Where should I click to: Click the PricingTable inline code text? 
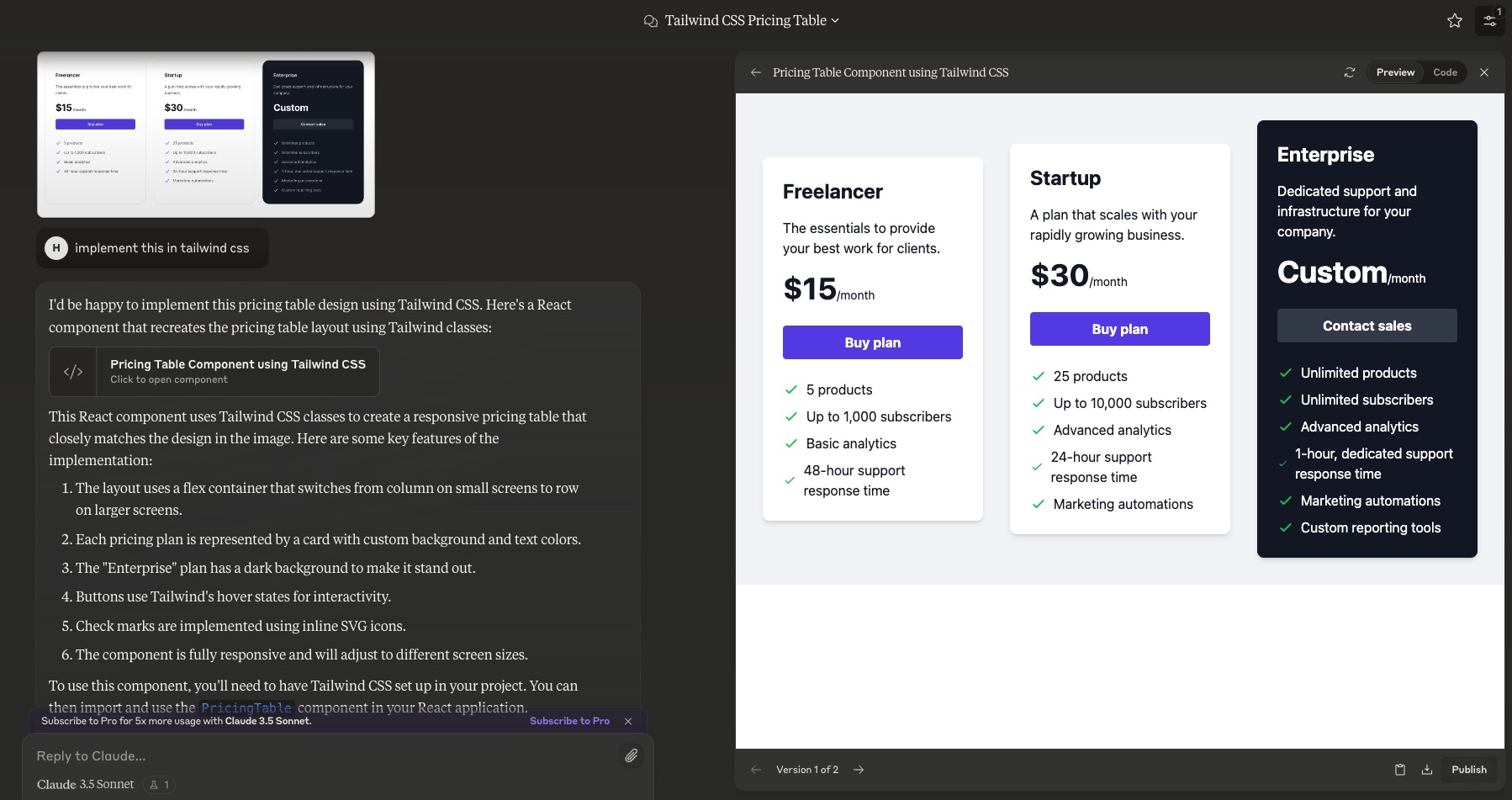pyautogui.click(x=246, y=708)
